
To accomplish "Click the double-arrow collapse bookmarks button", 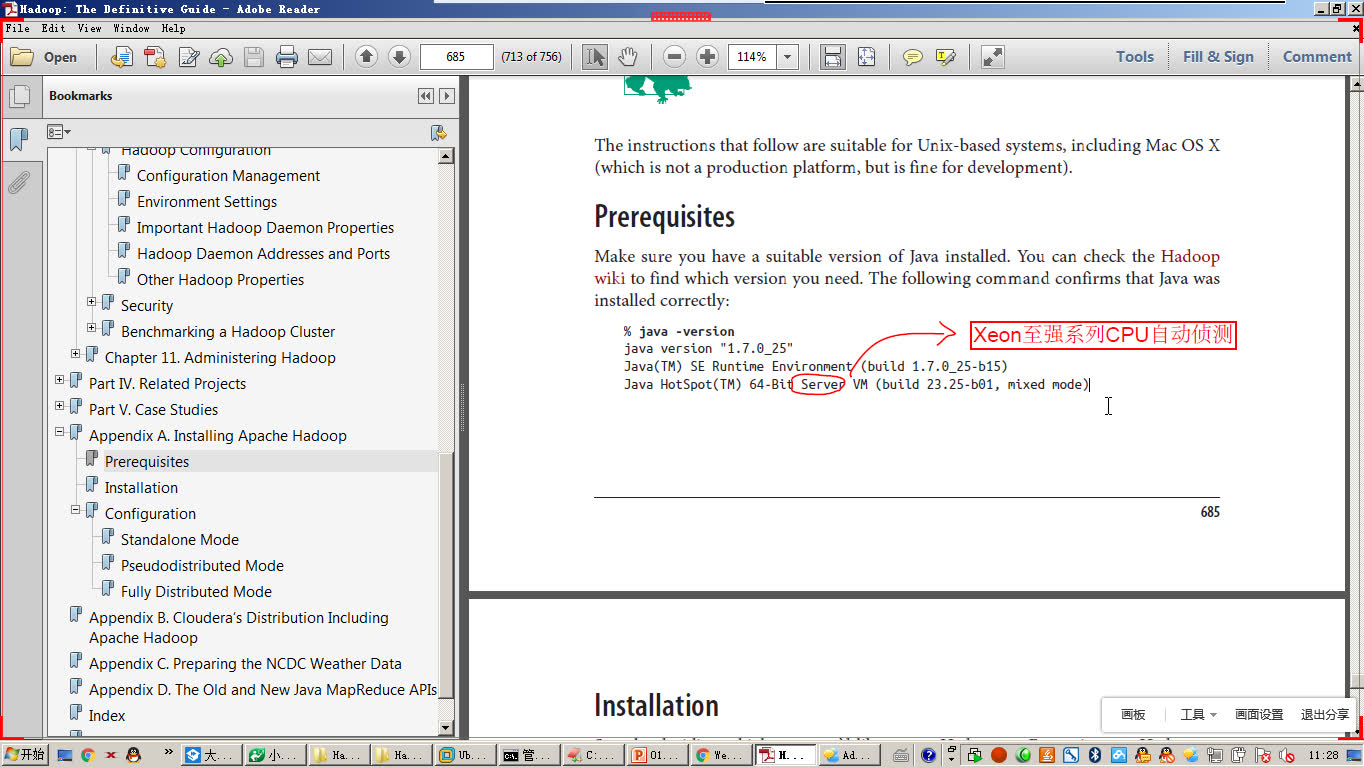I will tap(426, 96).
